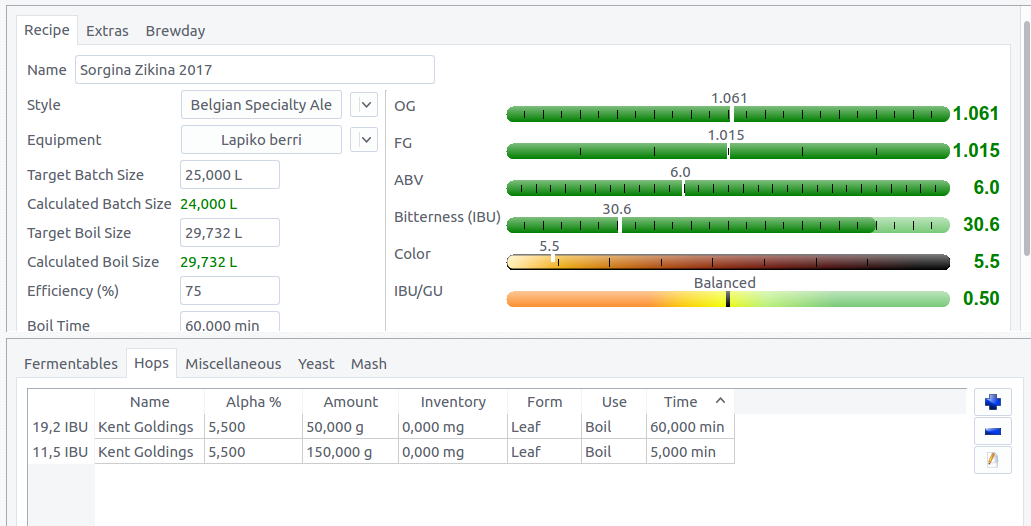This screenshot has height=526, width=1031.
Task: Open the Style dropdown arrow
Action: click(x=367, y=105)
